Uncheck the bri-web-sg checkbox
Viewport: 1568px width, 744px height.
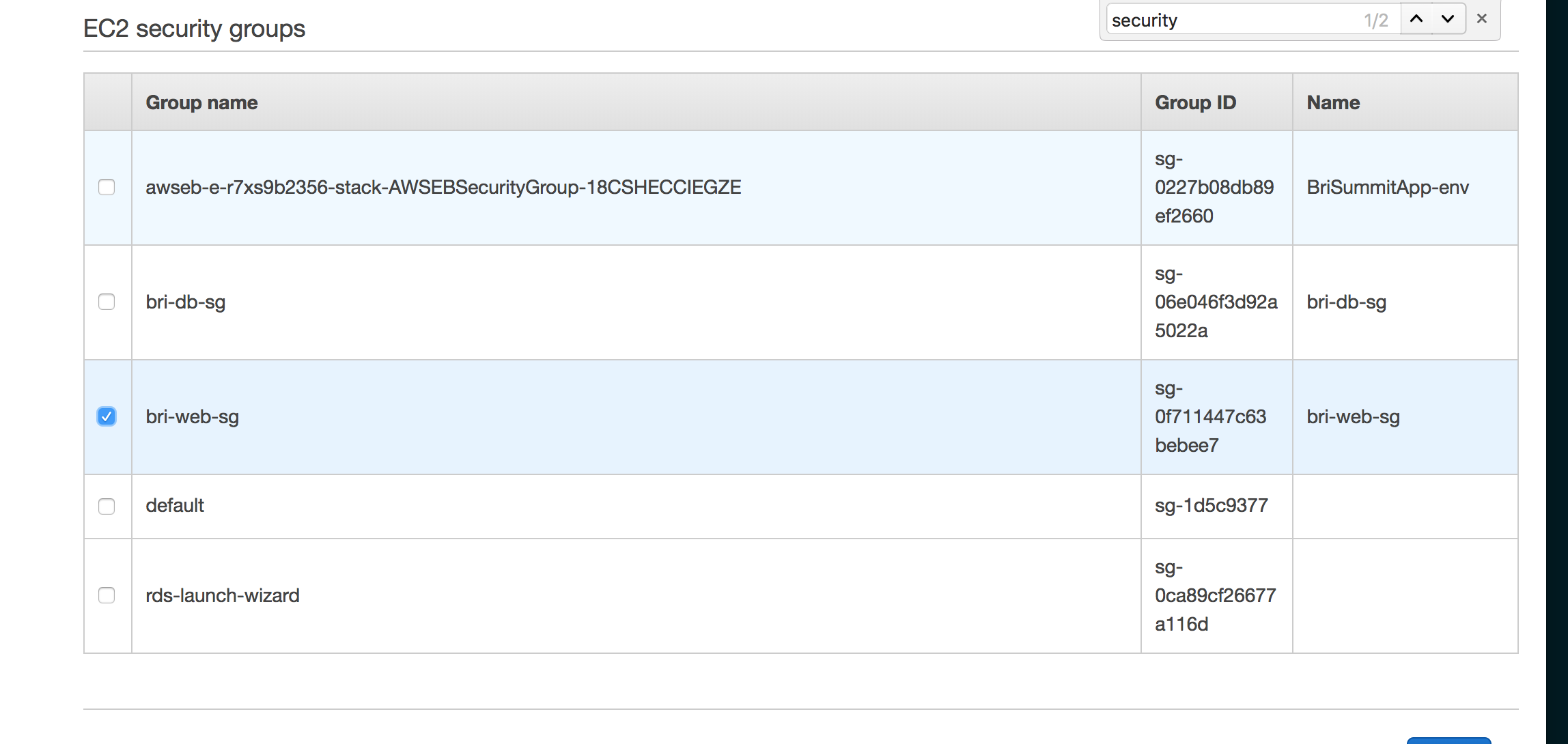point(107,416)
